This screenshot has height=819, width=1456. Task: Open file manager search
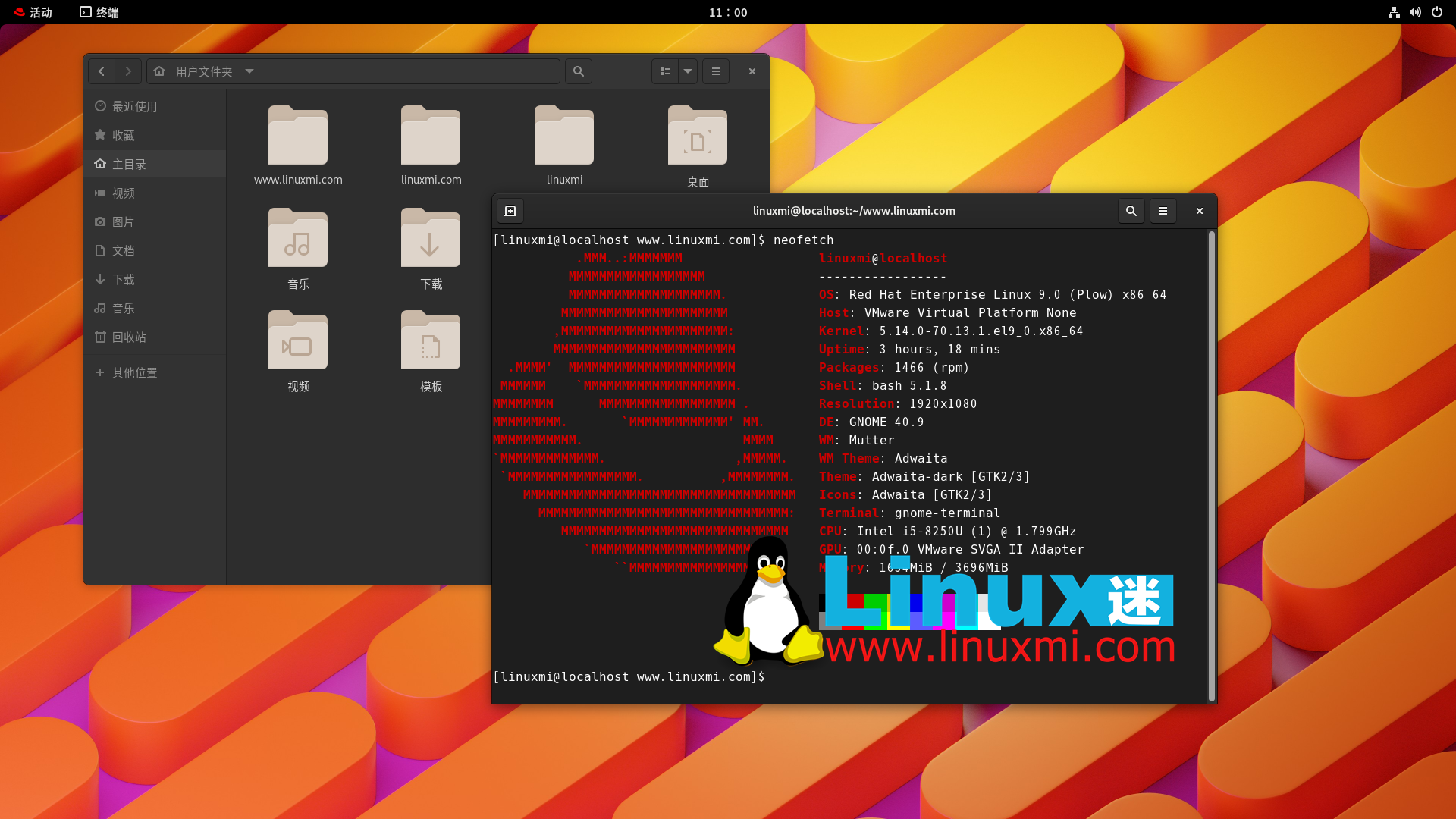(x=579, y=71)
